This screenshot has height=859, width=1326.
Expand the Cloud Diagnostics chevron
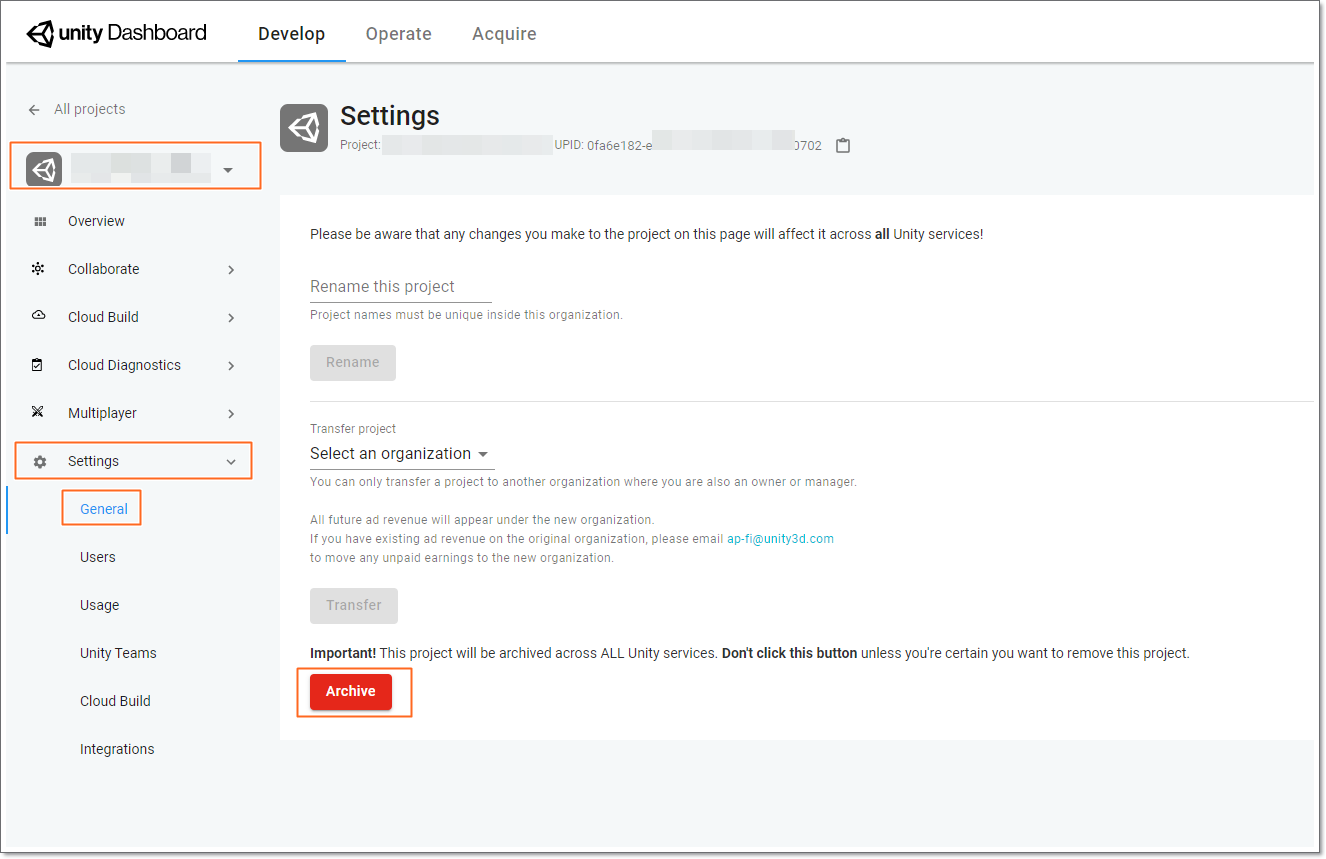(x=231, y=366)
